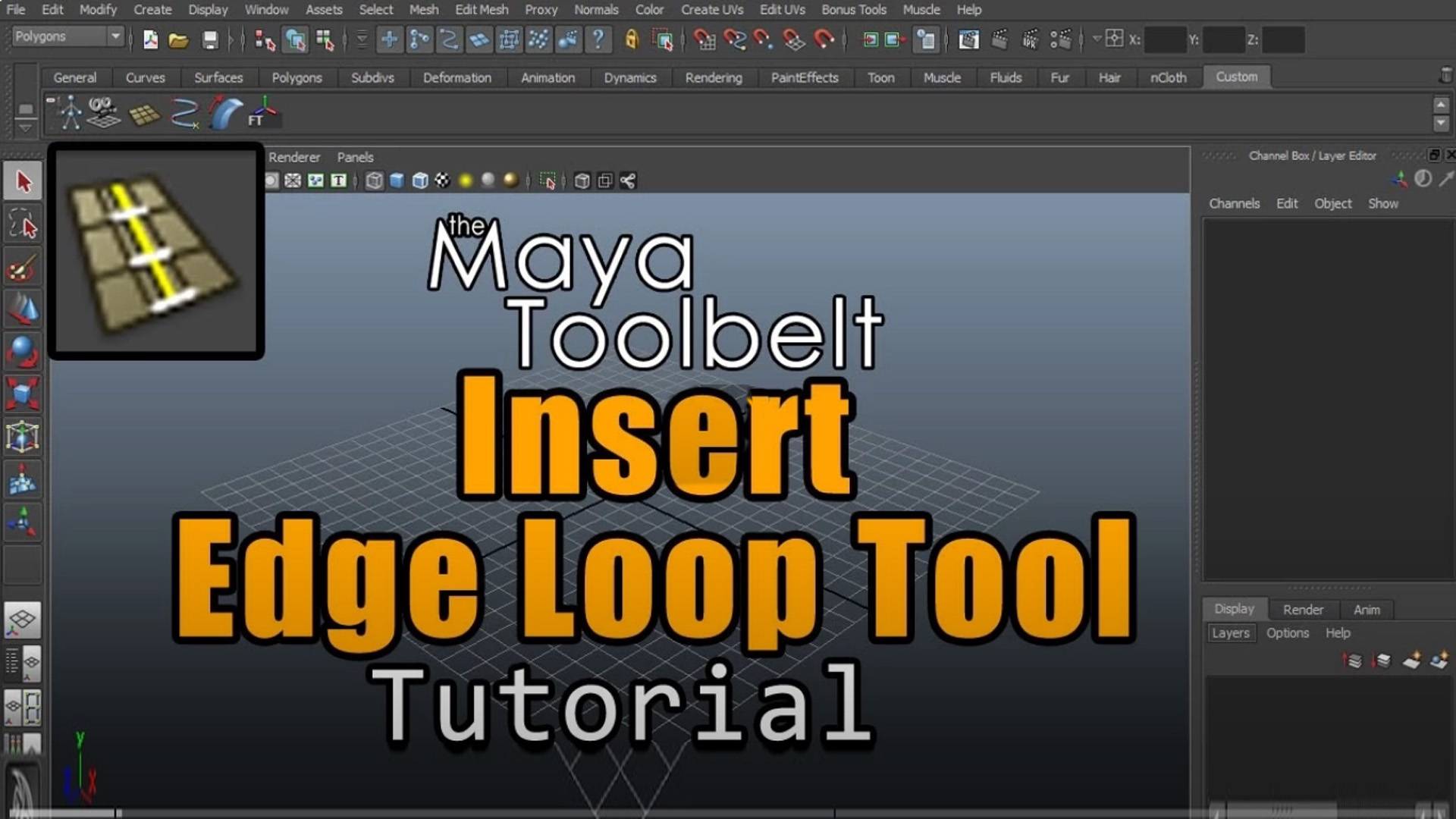Open the Edit Mesh menu

tap(482, 10)
